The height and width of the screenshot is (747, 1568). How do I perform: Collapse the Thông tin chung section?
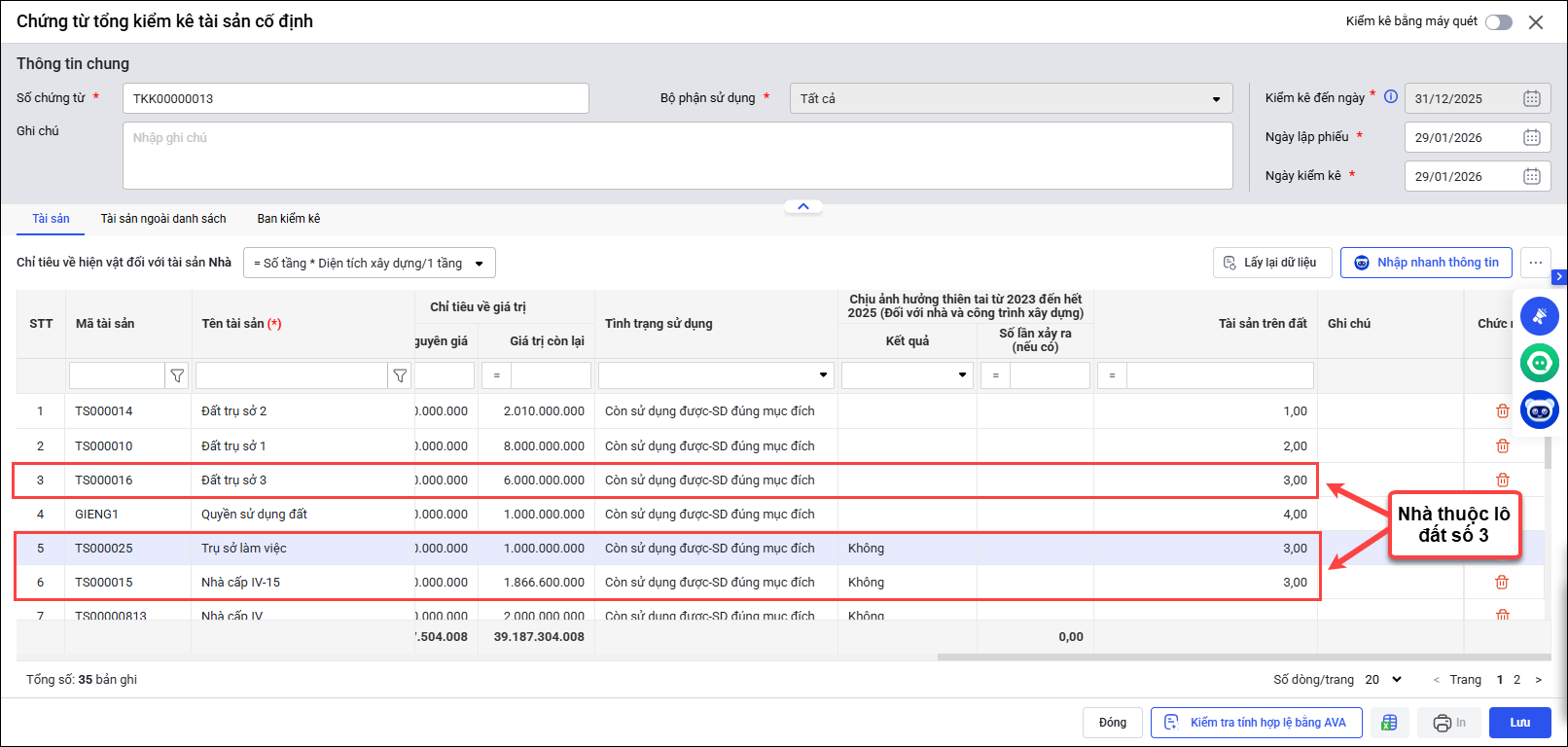tap(803, 206)
